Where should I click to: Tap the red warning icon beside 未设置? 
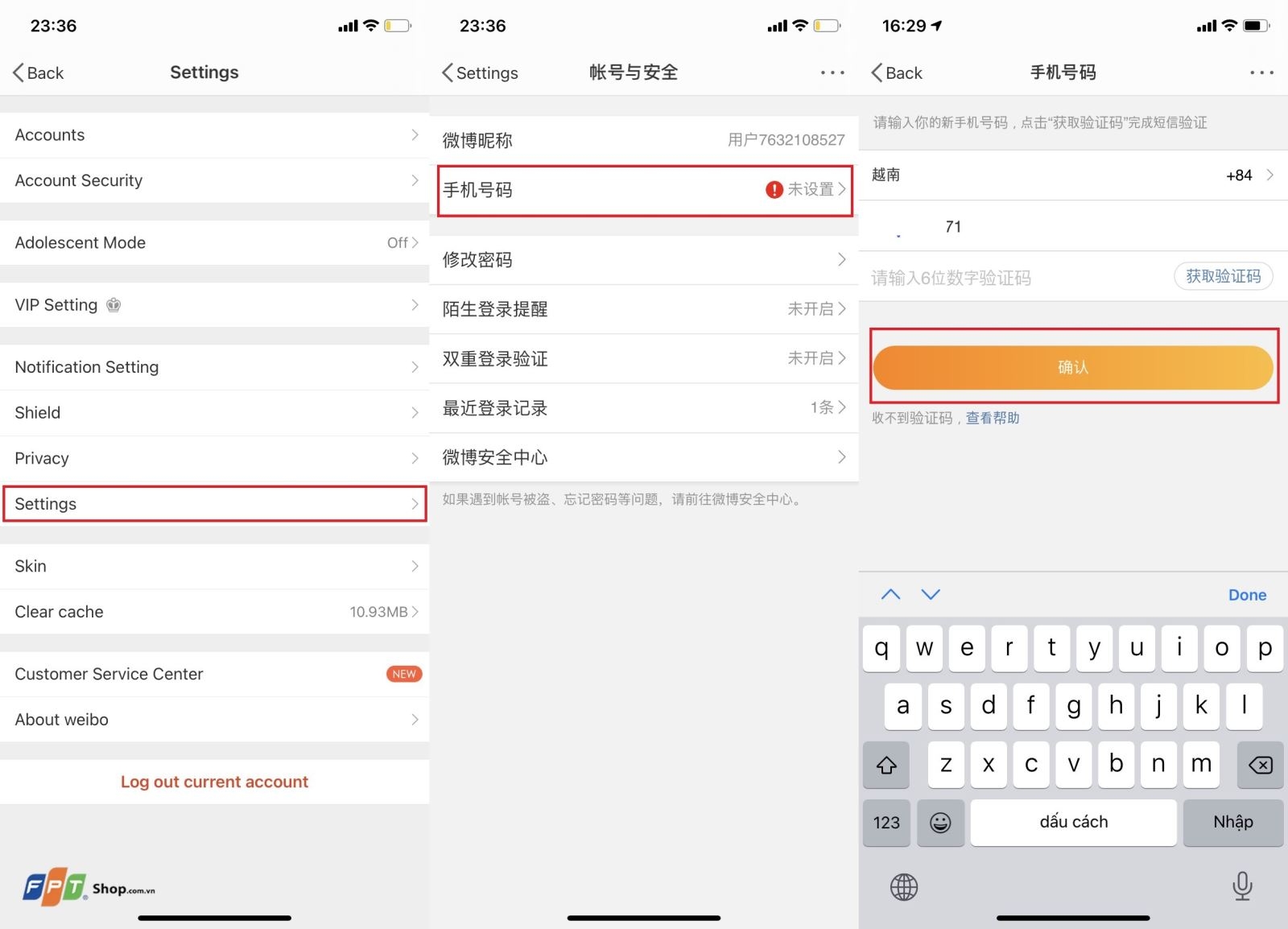pyautogui.click(x=774, y=189)
